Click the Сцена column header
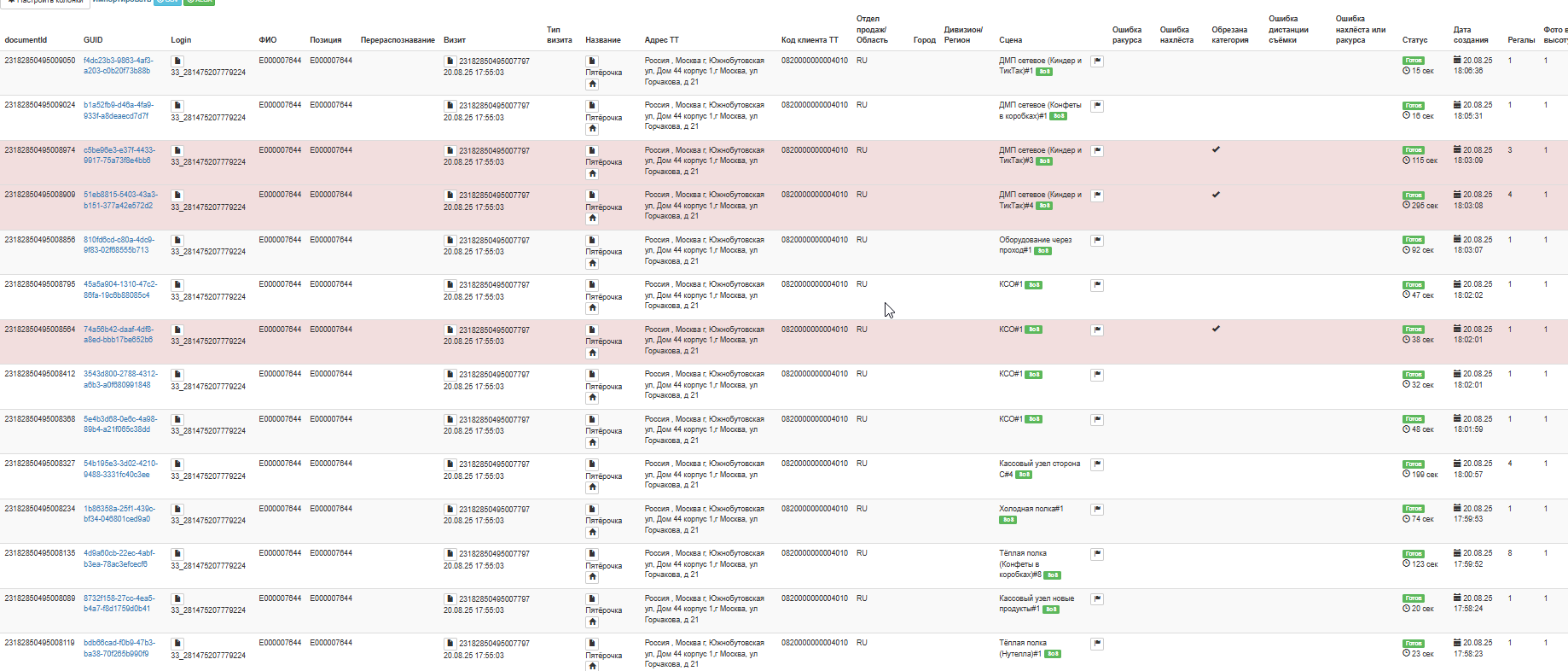This screenshot has width=1568, height=671. [1010, 40]
